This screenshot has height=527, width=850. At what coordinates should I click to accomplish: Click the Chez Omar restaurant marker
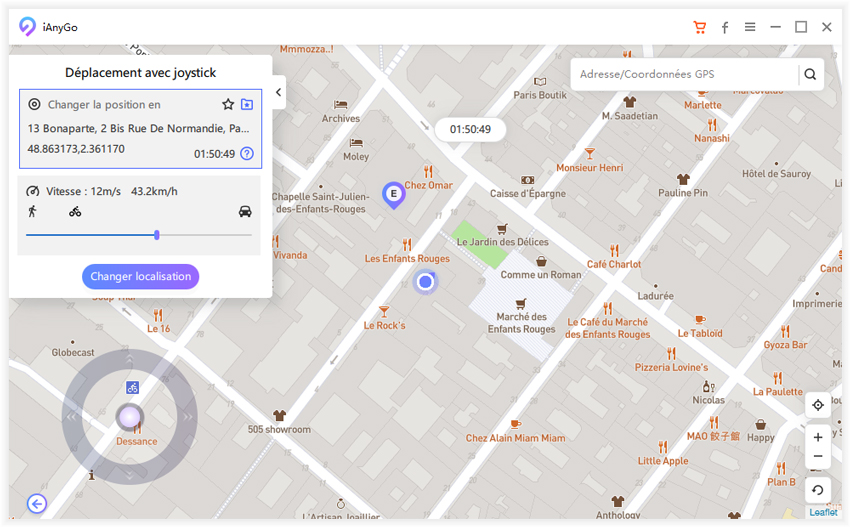coord(428,172)
